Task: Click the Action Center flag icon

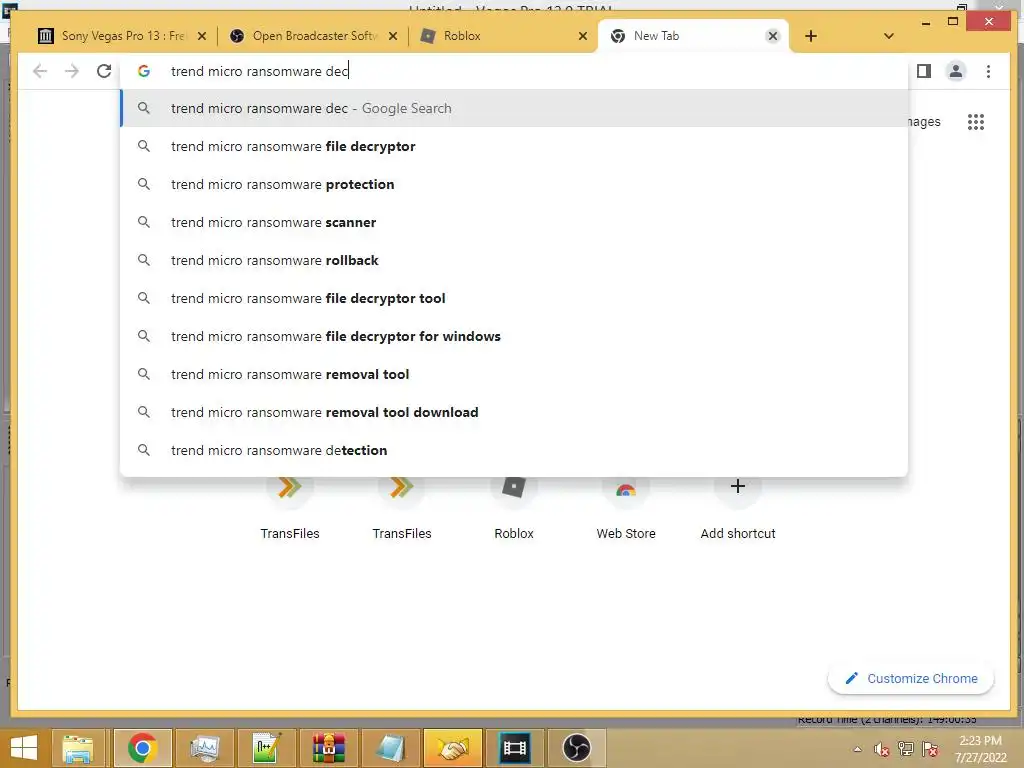Action: [x=930, y=749]
